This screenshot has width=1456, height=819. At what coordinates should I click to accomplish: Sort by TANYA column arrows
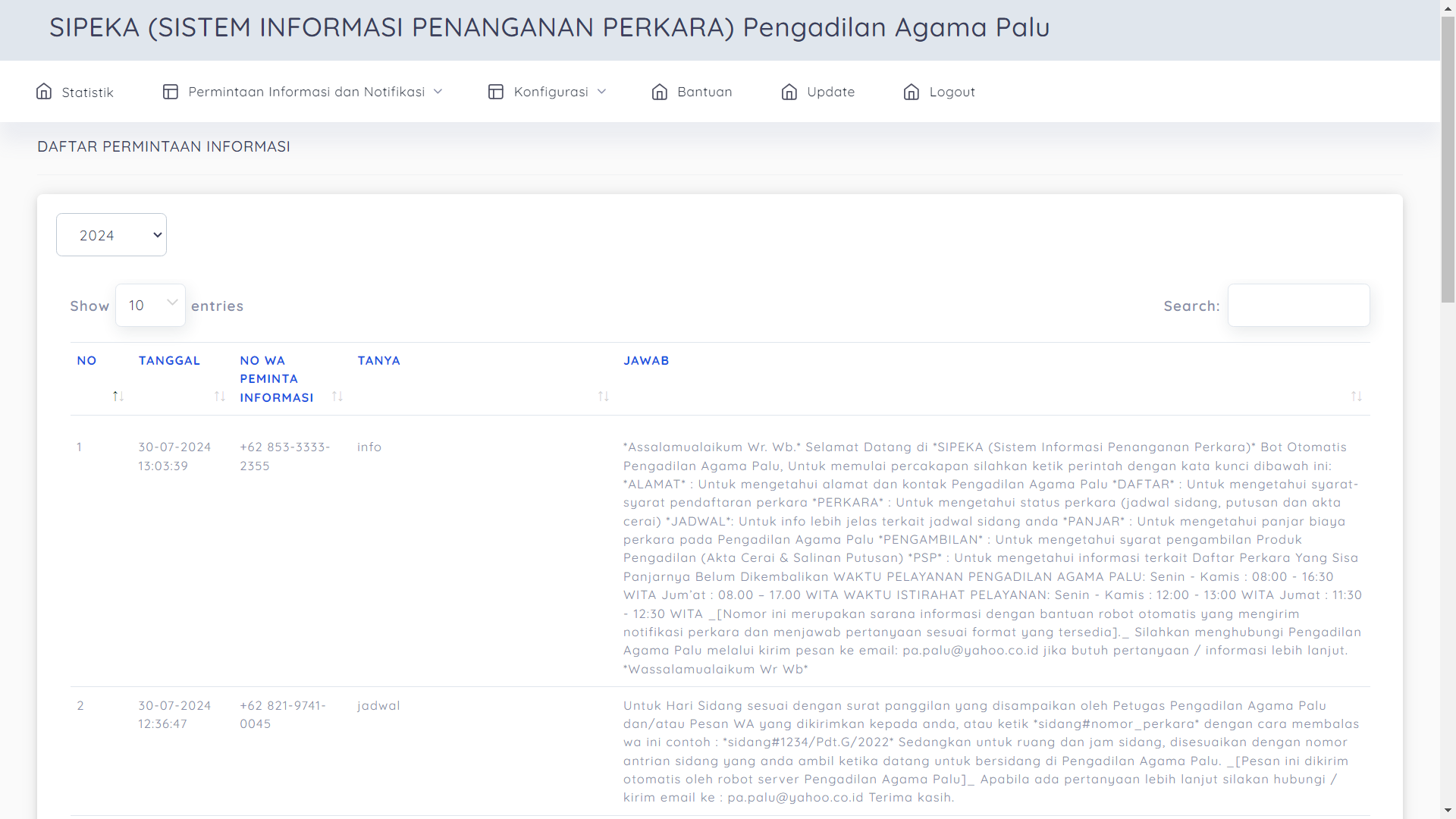click(x=604, y=396)
